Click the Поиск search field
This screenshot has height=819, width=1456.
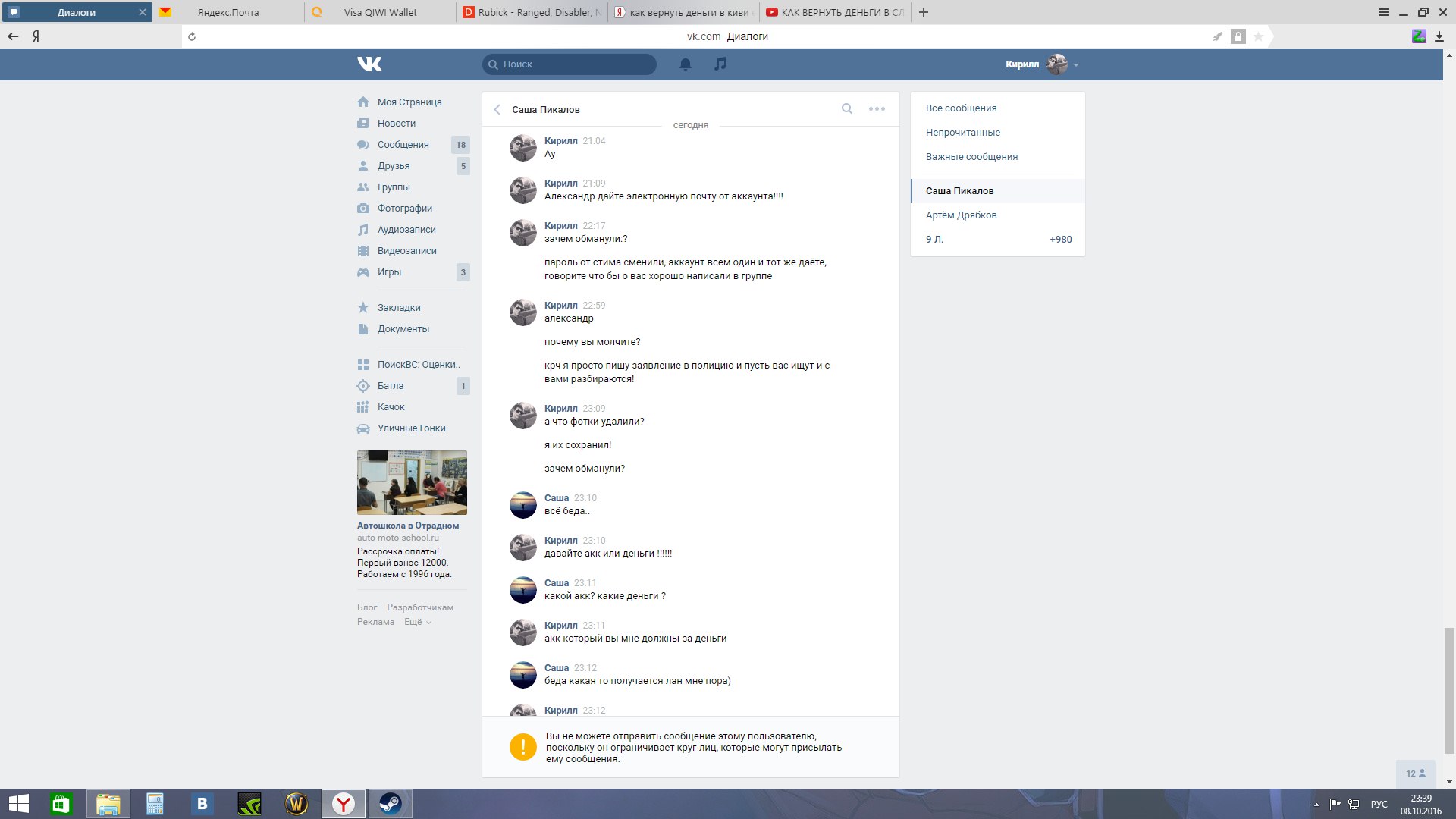click(570, 64)
